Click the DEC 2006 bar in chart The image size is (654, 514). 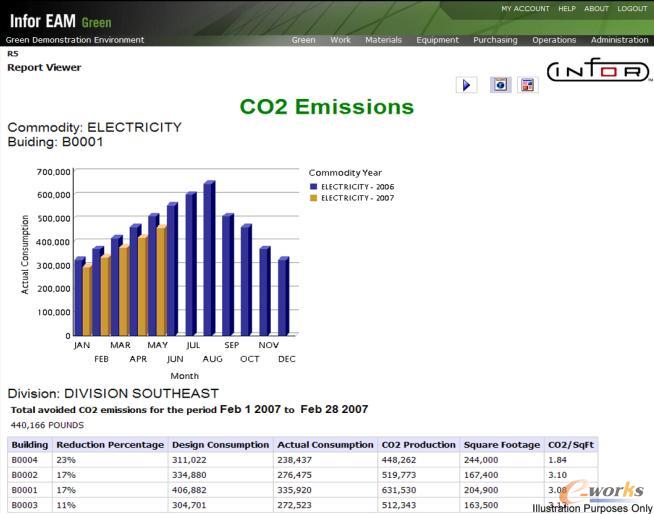[x=284, y=296]
